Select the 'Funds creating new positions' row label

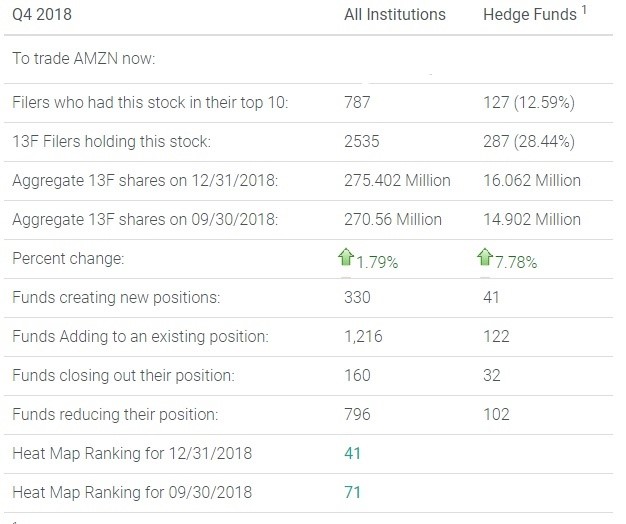coord(113,297)
